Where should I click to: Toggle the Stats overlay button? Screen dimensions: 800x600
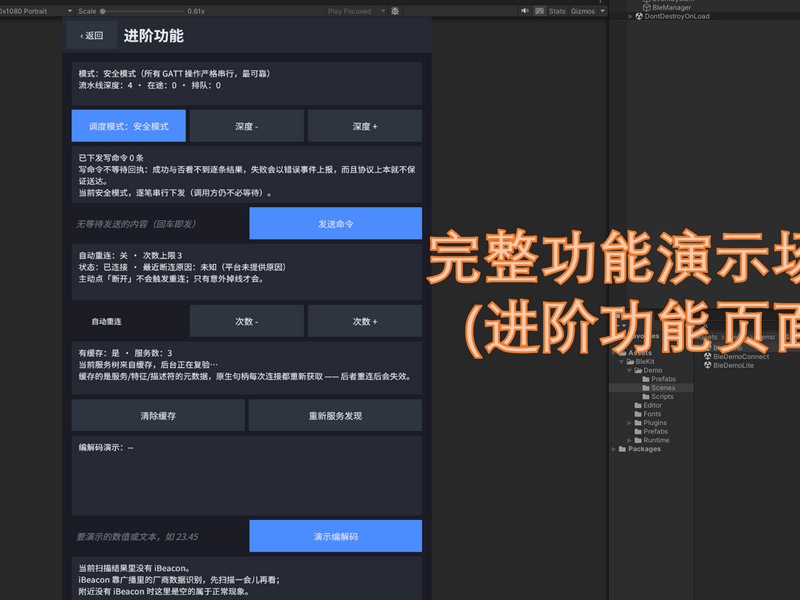click(x=557, y=11)
